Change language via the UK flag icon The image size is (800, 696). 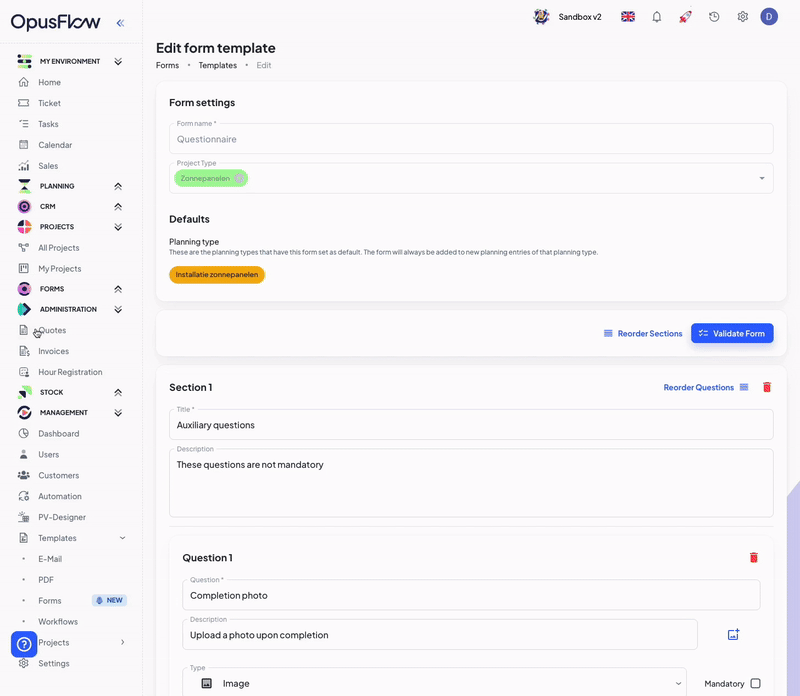[628, 17]
